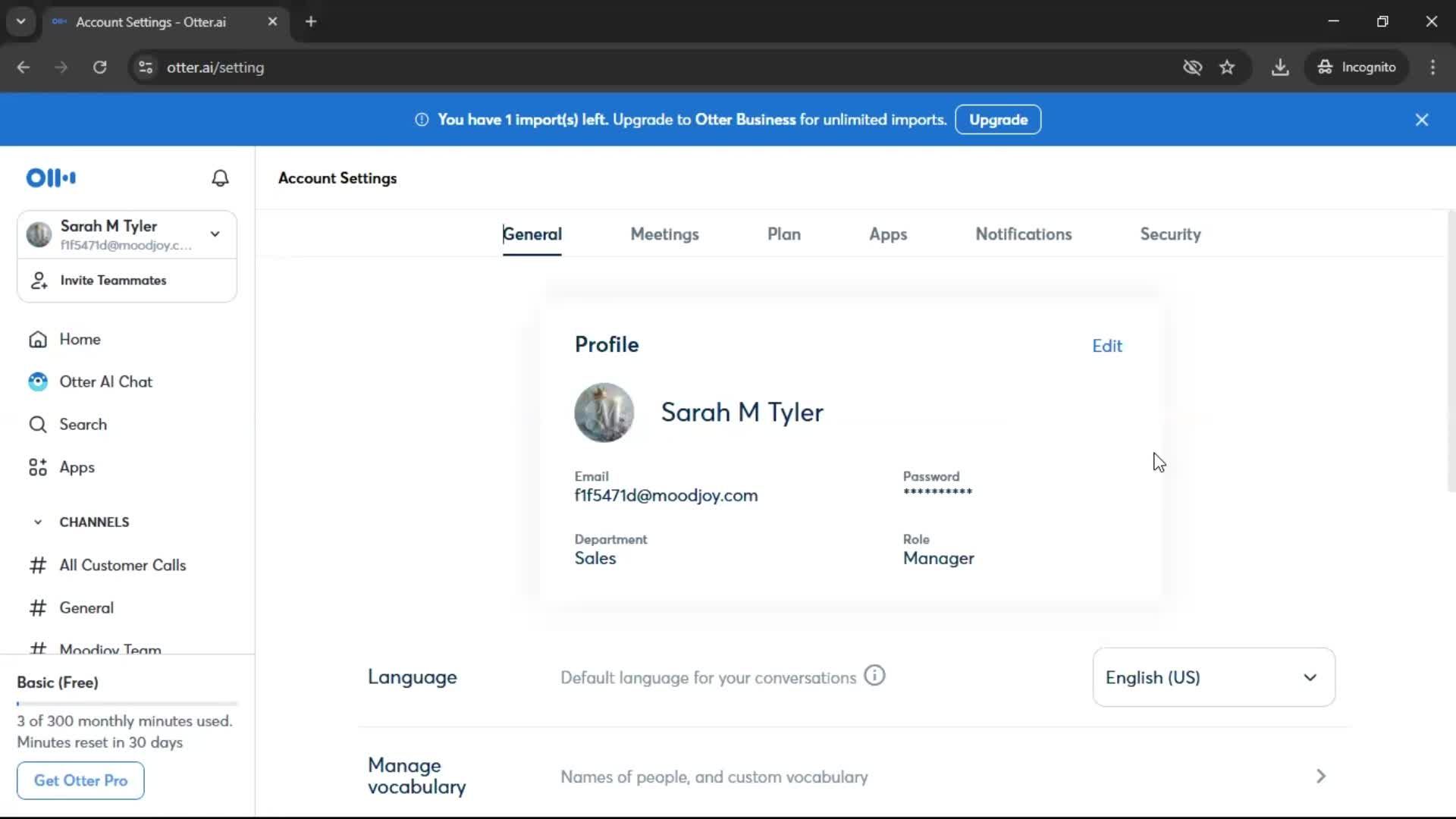Click the browser back arrow
Image resolution: width=1456 pixels, height=819 pixels.
23,67
